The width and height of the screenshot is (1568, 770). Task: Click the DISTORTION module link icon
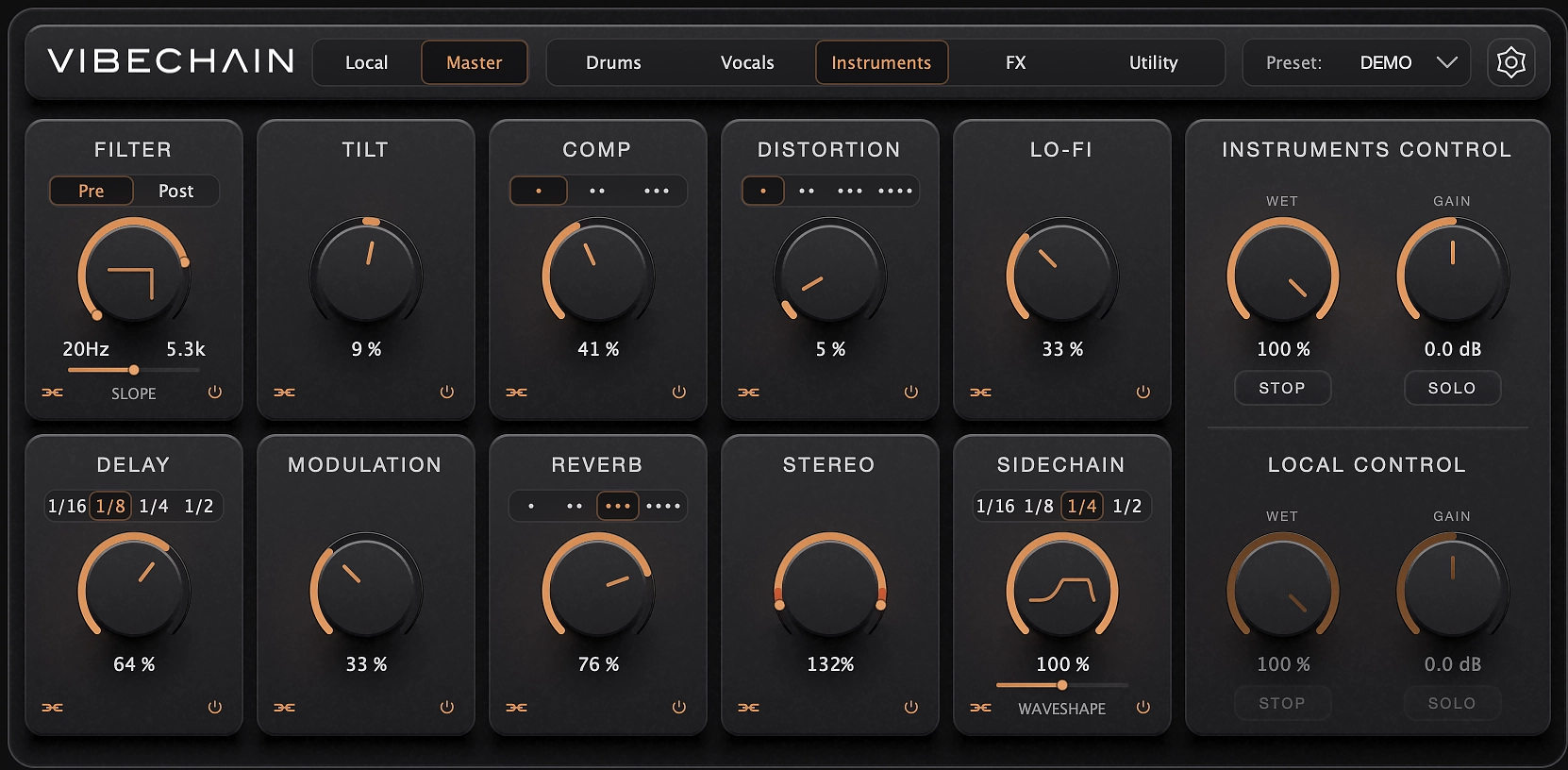(x=749, y=393)
